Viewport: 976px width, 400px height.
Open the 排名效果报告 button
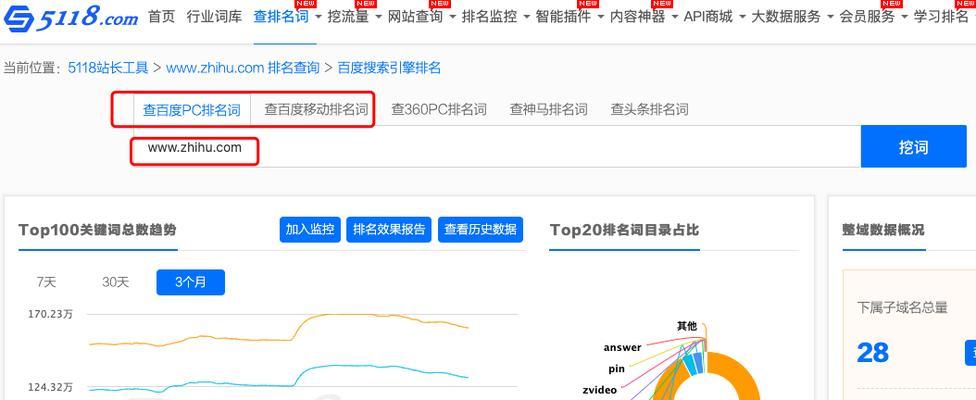click(389, 230)
